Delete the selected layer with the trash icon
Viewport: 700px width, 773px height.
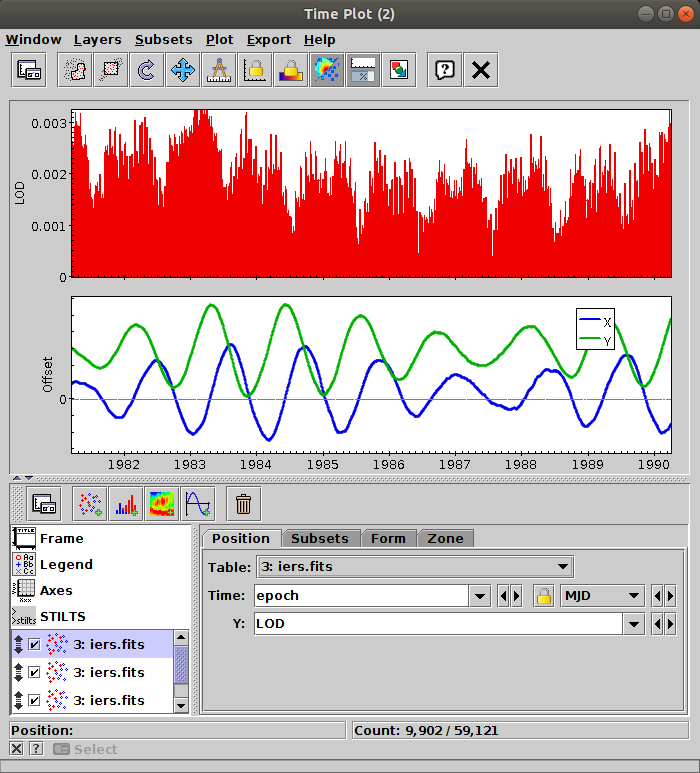tap(242, 504)
